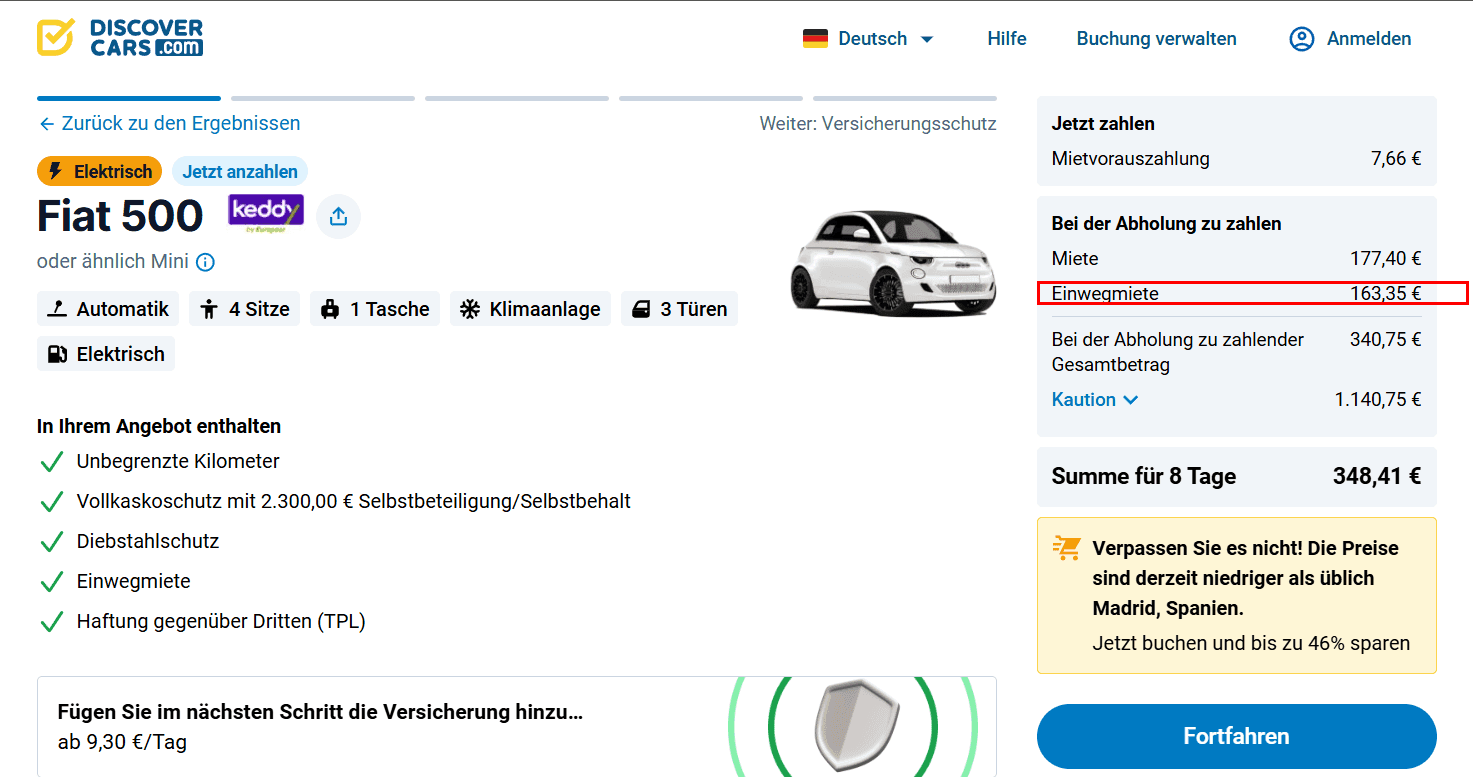1473x777 pixels.
Task: Click 'Weiter: Versicherungsschutz' text
Action: tap(878, 124)
